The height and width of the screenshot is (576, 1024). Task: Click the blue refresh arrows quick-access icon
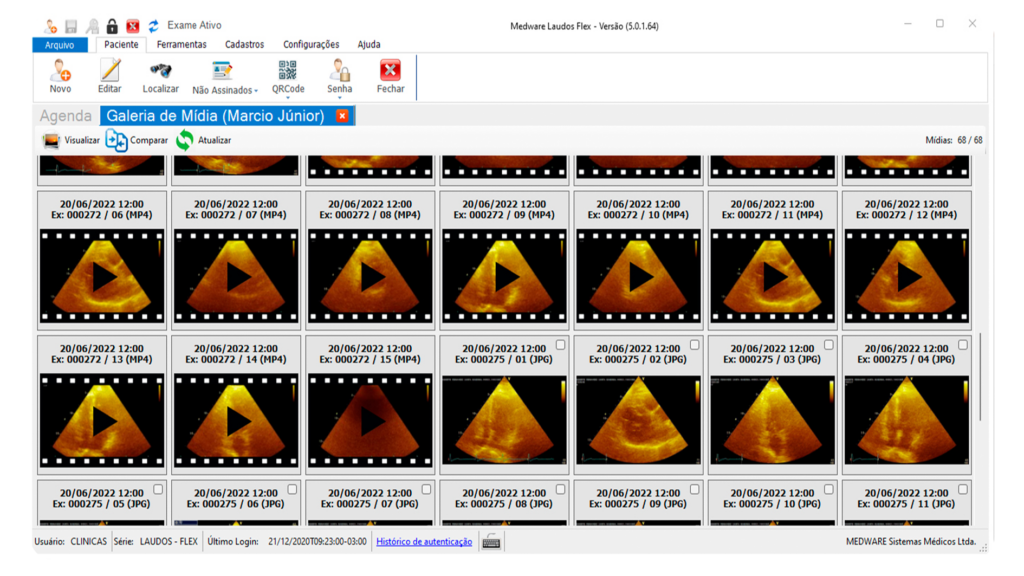(153, 26)
